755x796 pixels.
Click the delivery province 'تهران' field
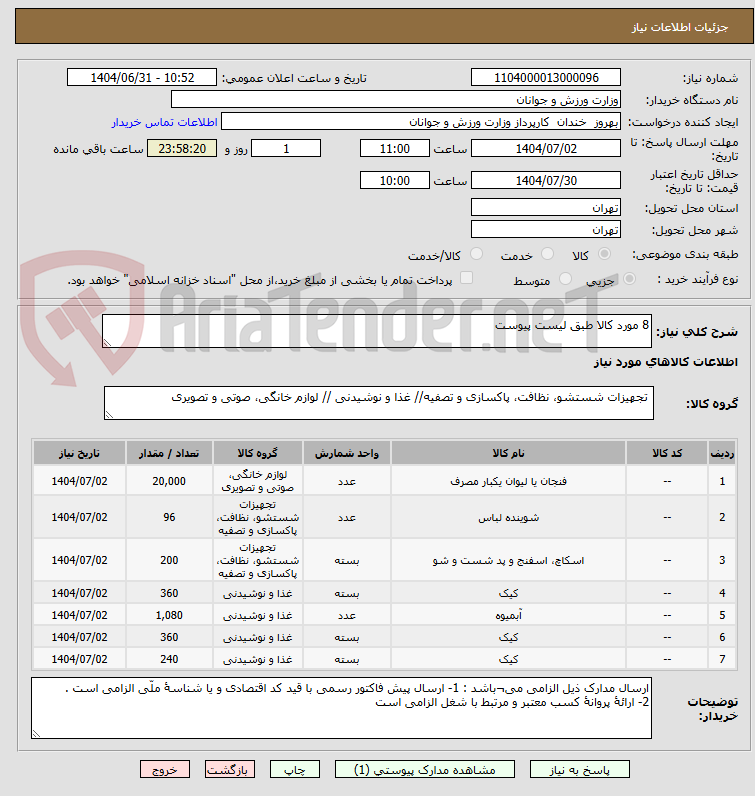point(546,207)
